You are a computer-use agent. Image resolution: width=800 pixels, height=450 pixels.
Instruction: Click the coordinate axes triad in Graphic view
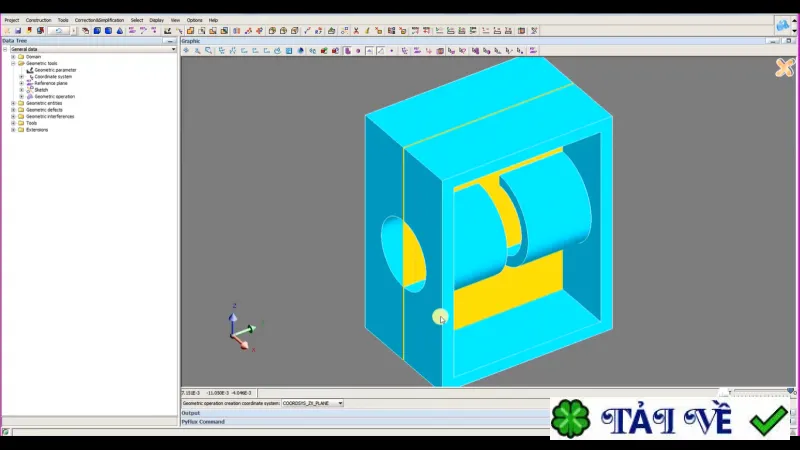coord(241,329)
